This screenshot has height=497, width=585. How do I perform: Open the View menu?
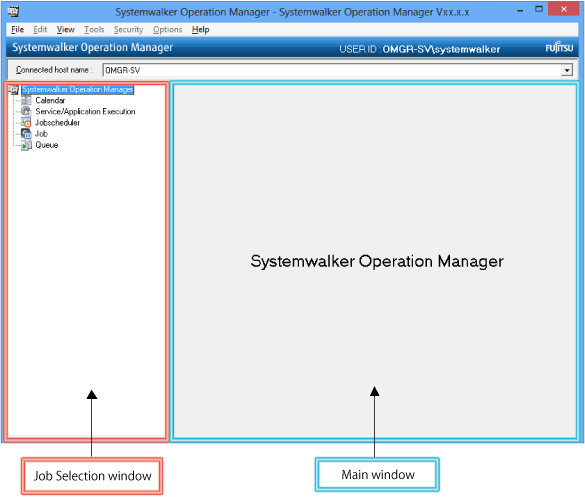[65, 29]
